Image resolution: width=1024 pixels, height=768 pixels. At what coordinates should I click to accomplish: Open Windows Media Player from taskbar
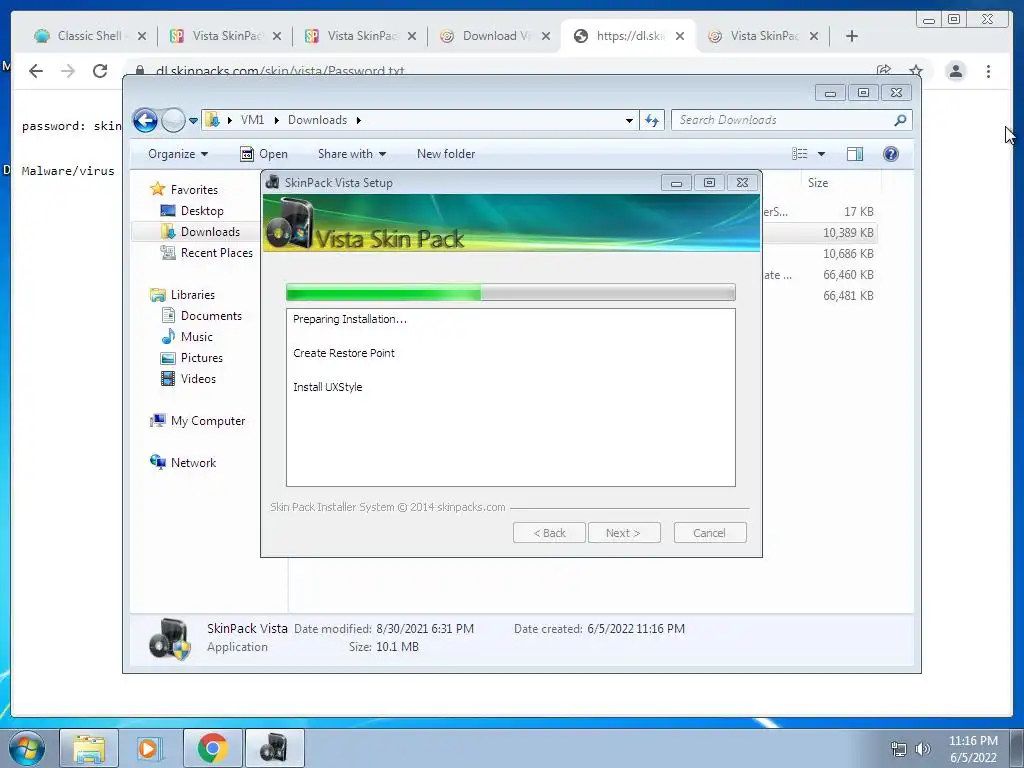(x=149, y=748)
